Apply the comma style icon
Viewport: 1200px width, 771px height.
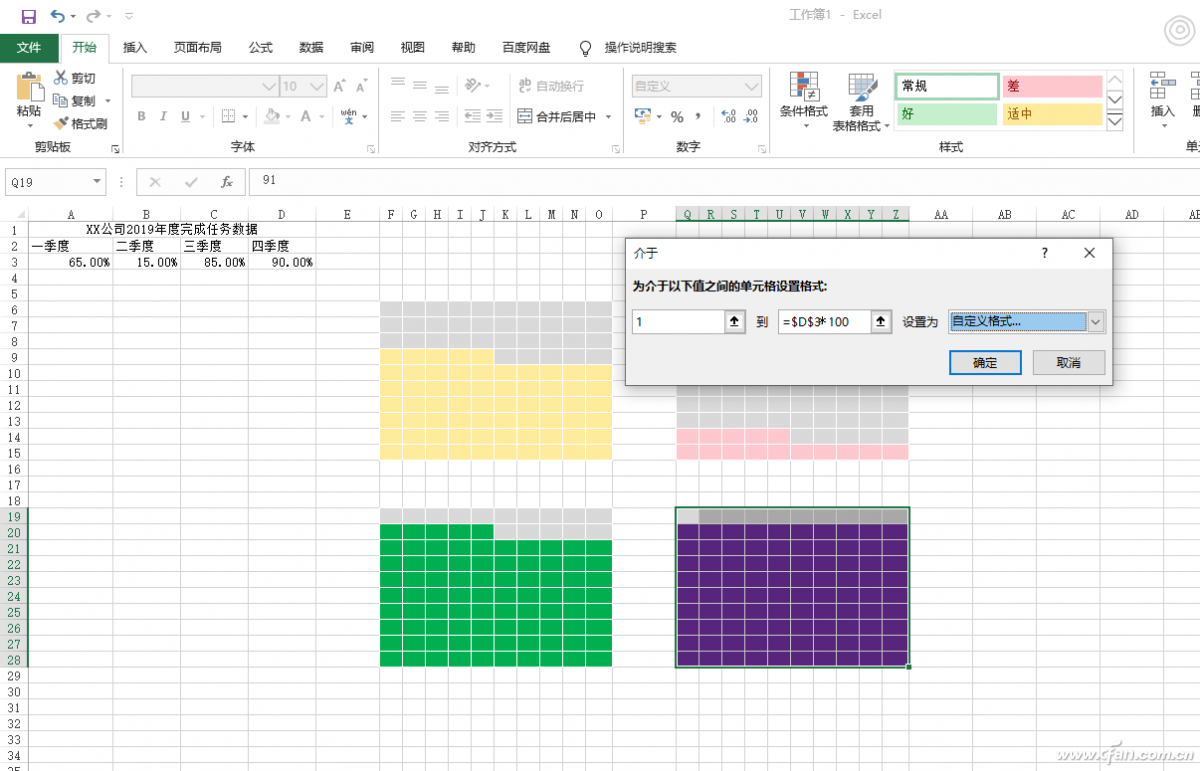coord(699,116)
